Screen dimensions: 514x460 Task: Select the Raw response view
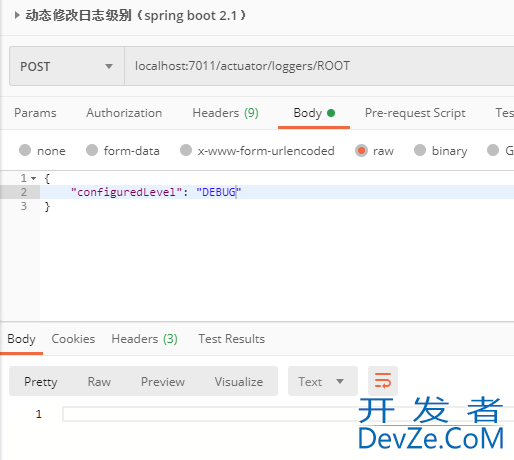coord(99,382)
